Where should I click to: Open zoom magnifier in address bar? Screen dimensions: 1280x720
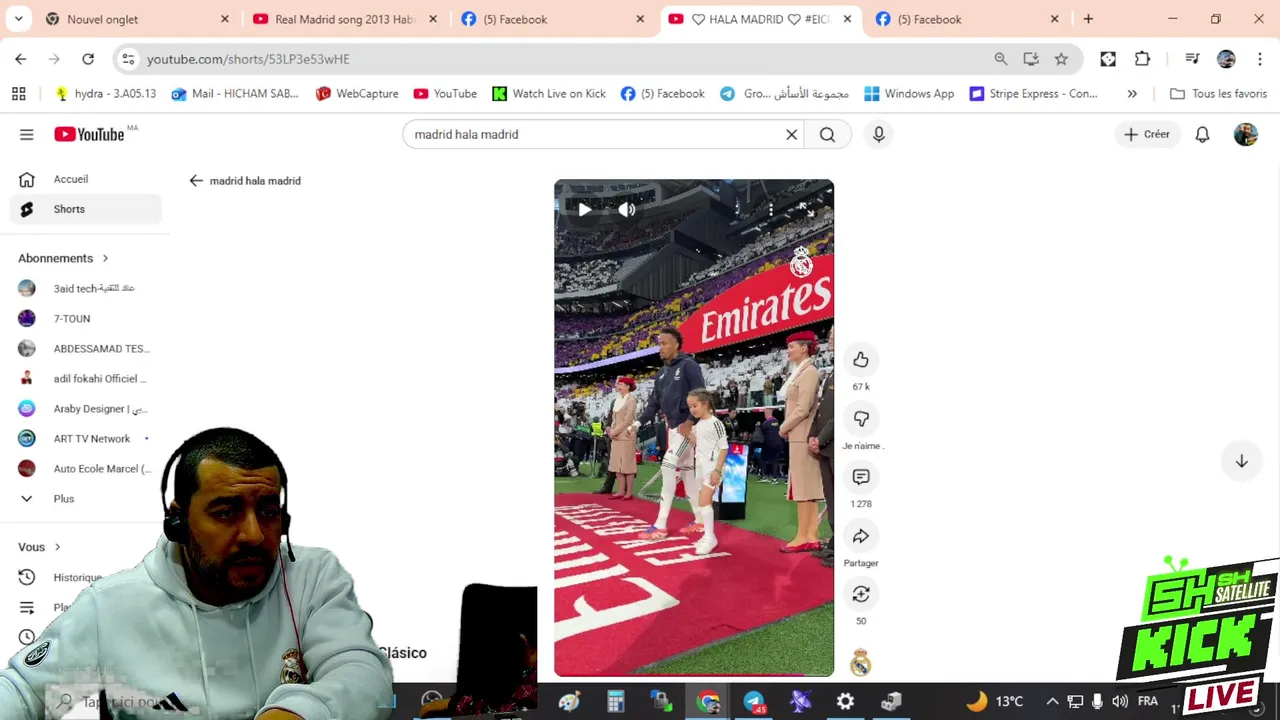coord(1001,59)
